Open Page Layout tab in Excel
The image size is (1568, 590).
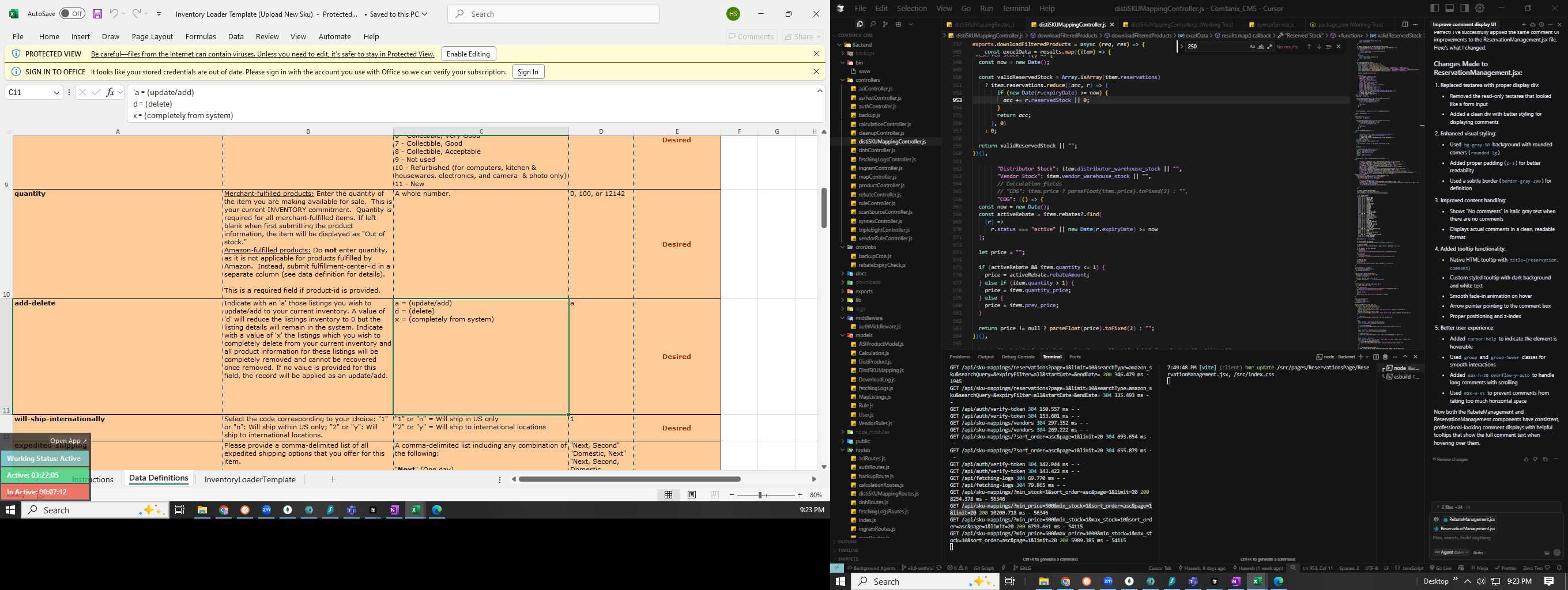152,36
